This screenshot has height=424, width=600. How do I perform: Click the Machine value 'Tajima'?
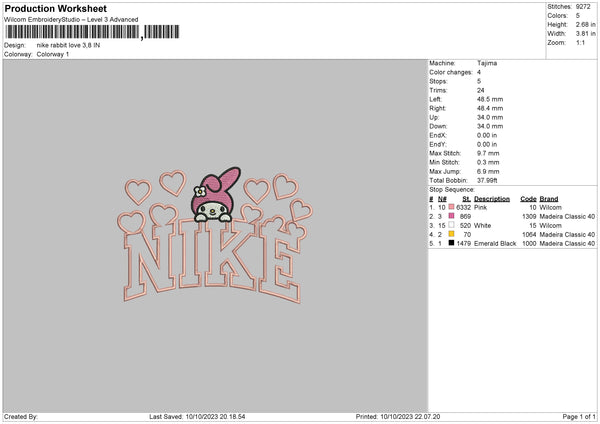[487, 63]
